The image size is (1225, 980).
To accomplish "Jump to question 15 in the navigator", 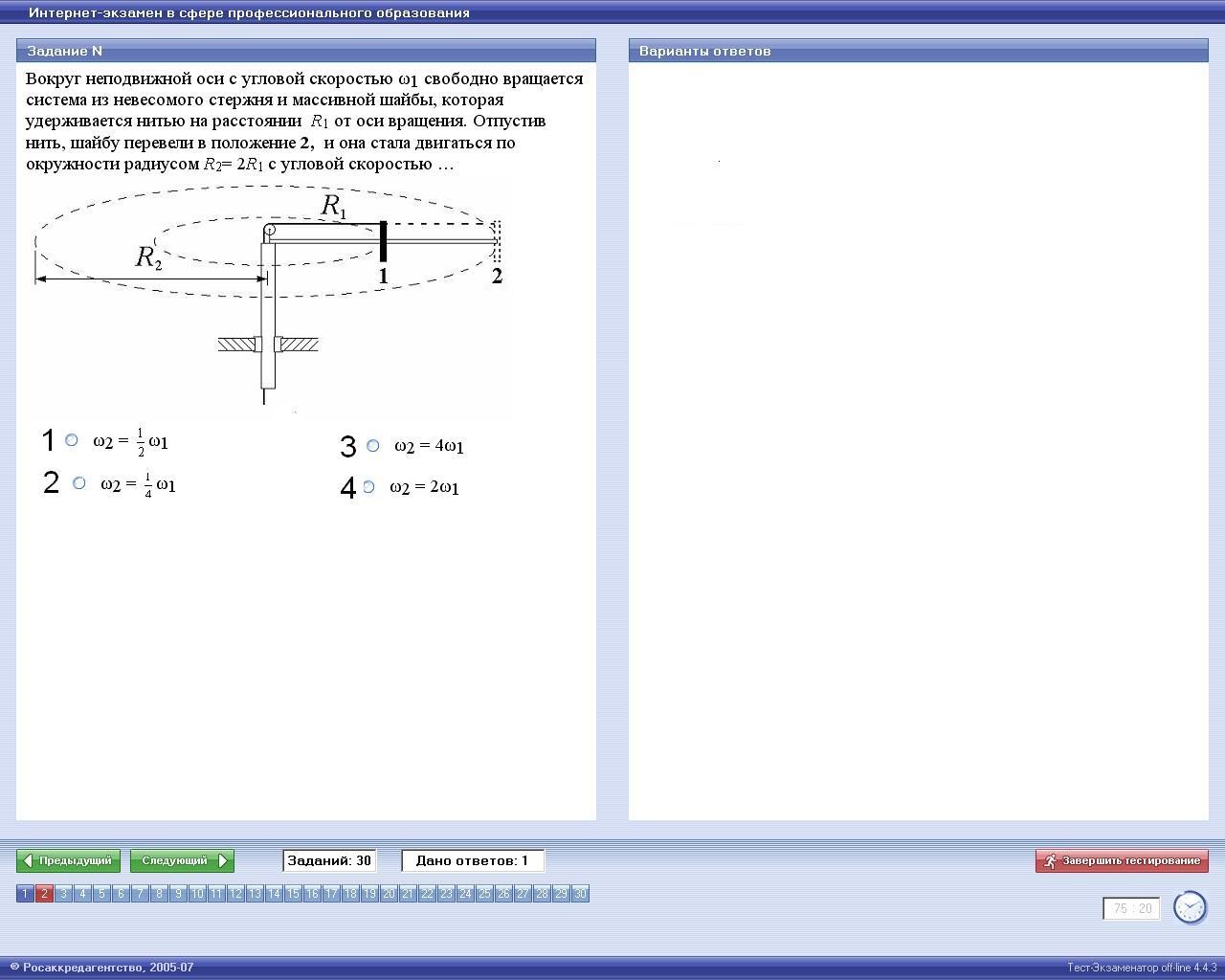I will point(293,894).
